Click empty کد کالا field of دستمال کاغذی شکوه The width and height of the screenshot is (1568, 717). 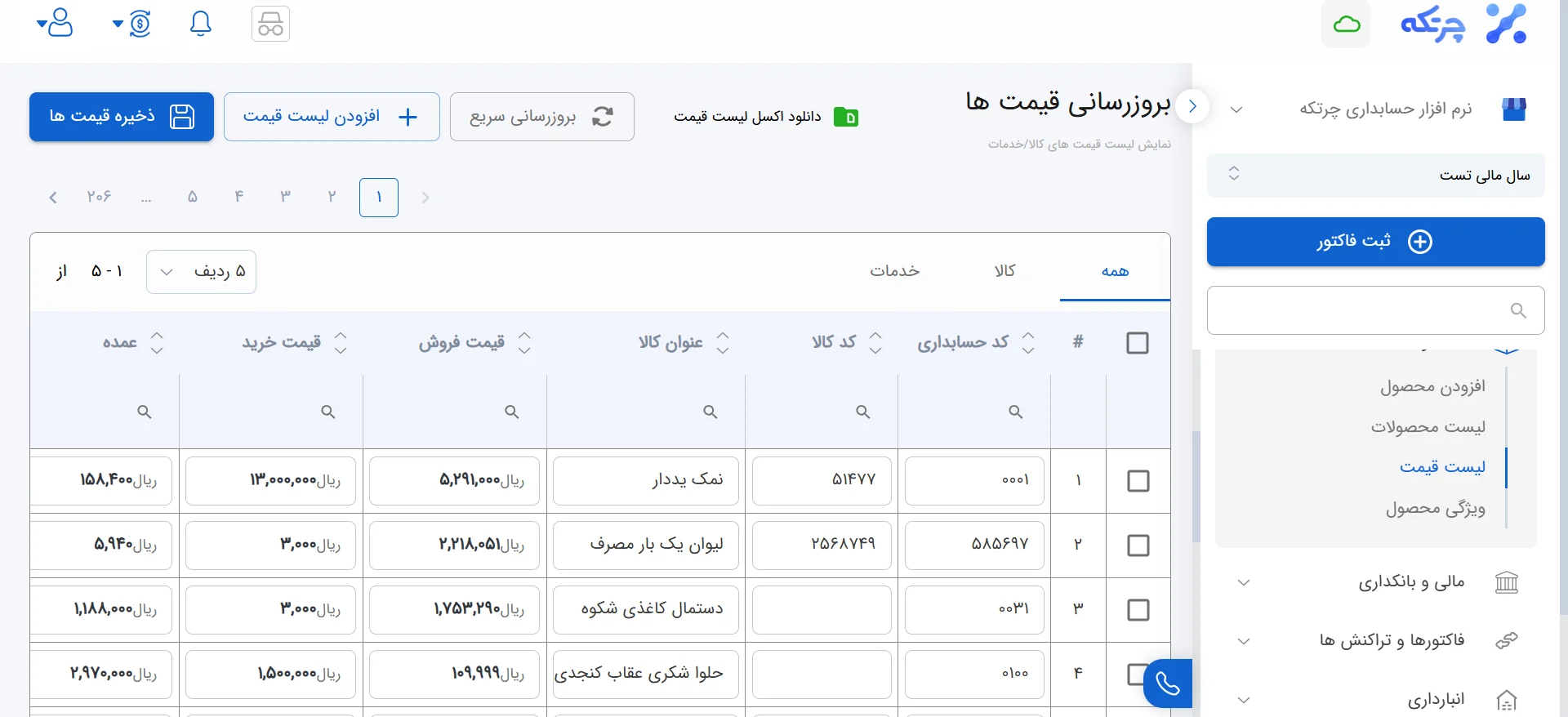[x=822, y=610]
